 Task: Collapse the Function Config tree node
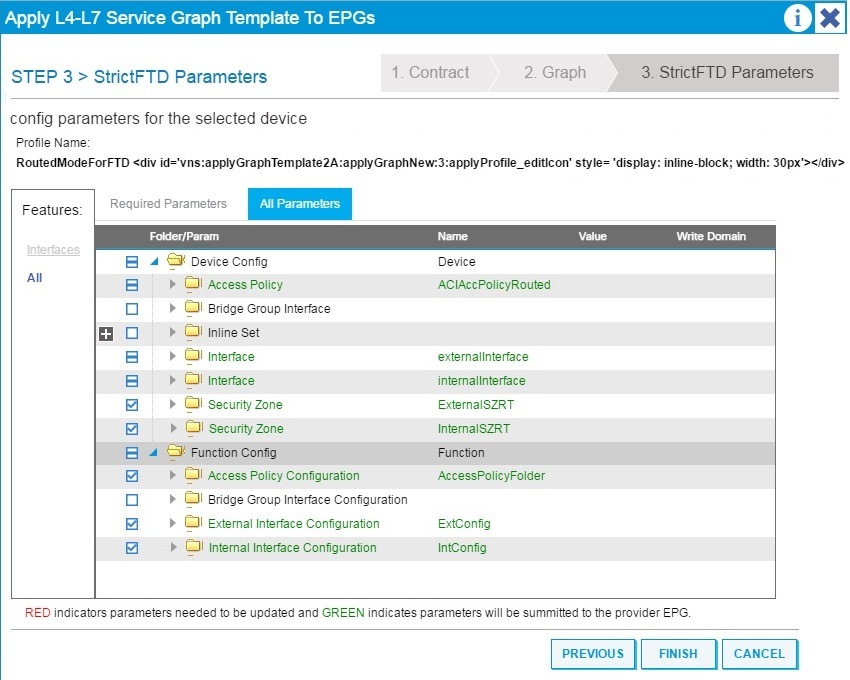point(154,452)
